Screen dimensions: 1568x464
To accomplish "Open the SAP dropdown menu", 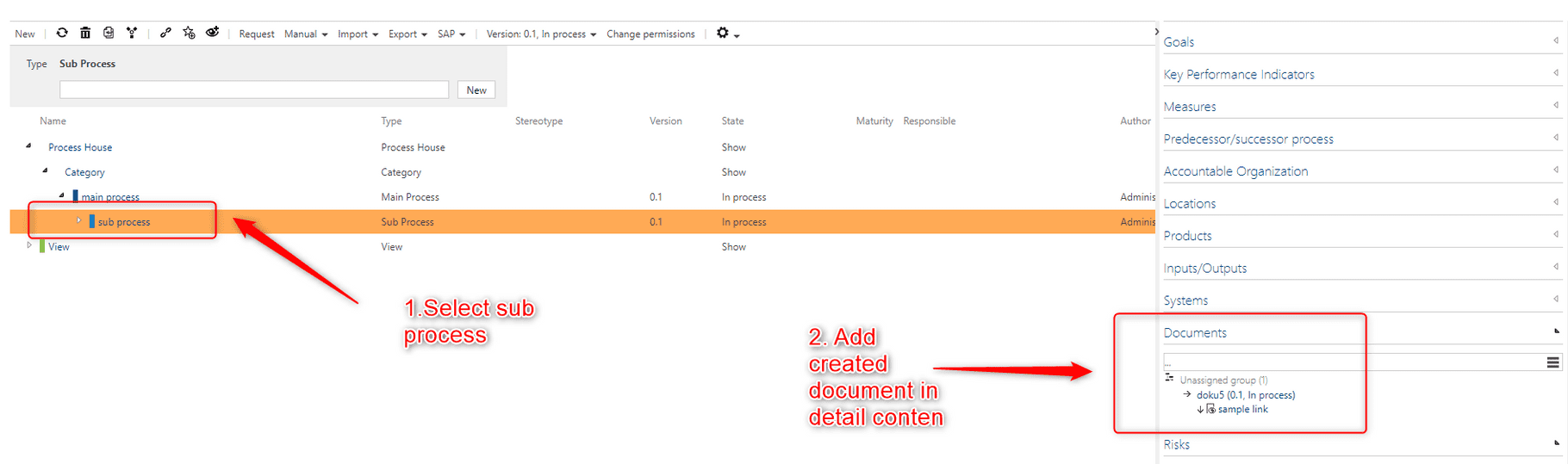I will pyautogui.click(x=451, y=34).
